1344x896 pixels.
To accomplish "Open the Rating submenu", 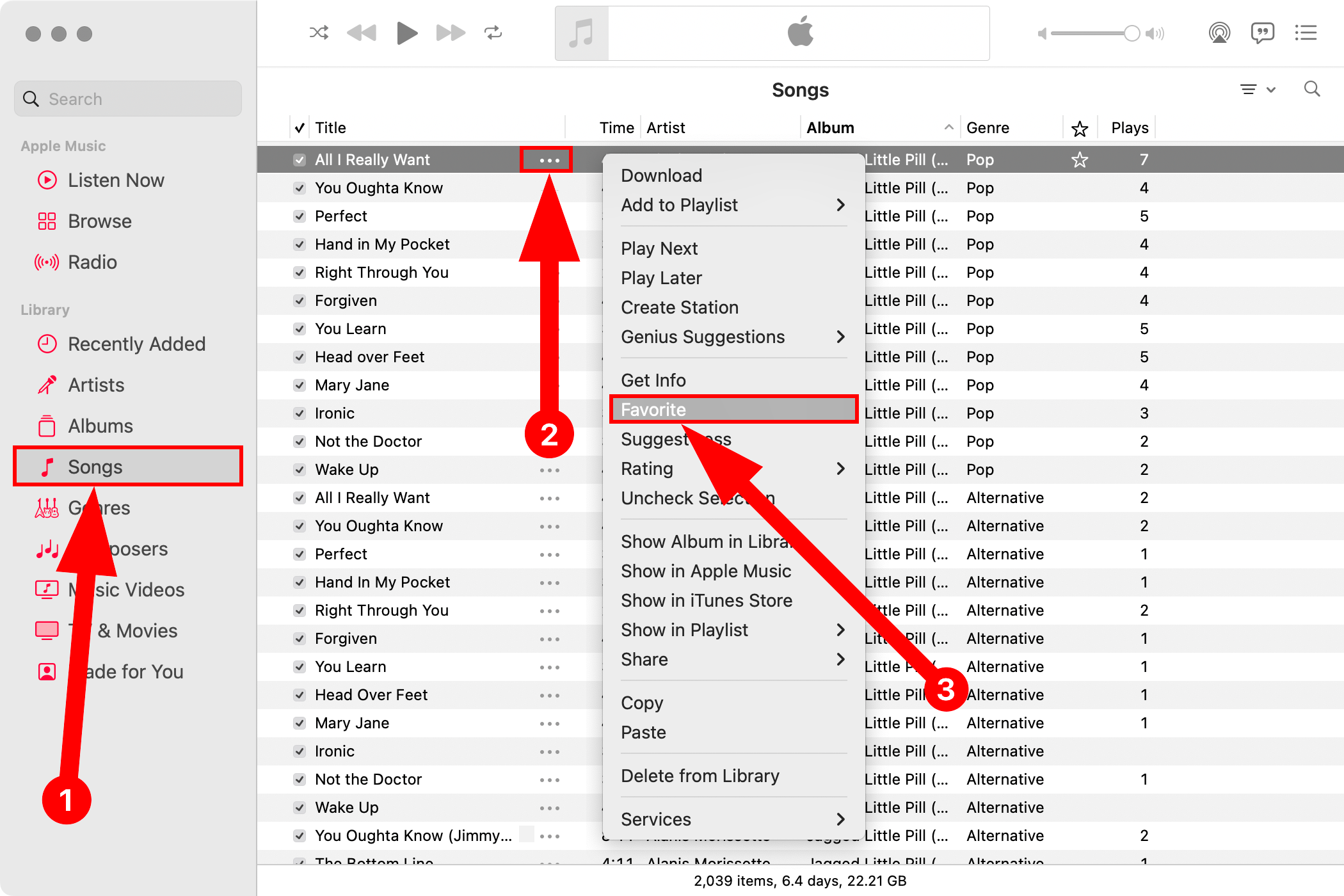I will point(647,468).
